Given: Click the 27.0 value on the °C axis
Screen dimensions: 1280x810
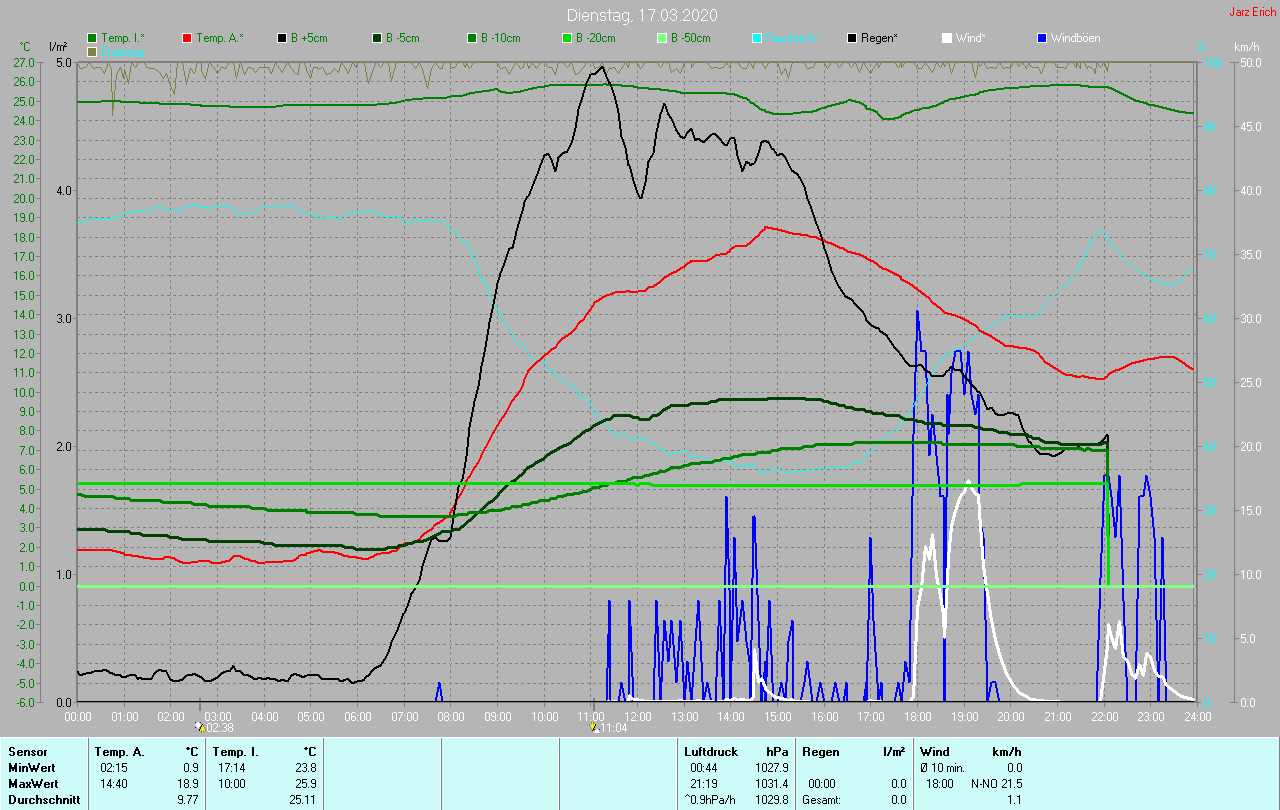Looking at the screenshot, I should point(24,62).
